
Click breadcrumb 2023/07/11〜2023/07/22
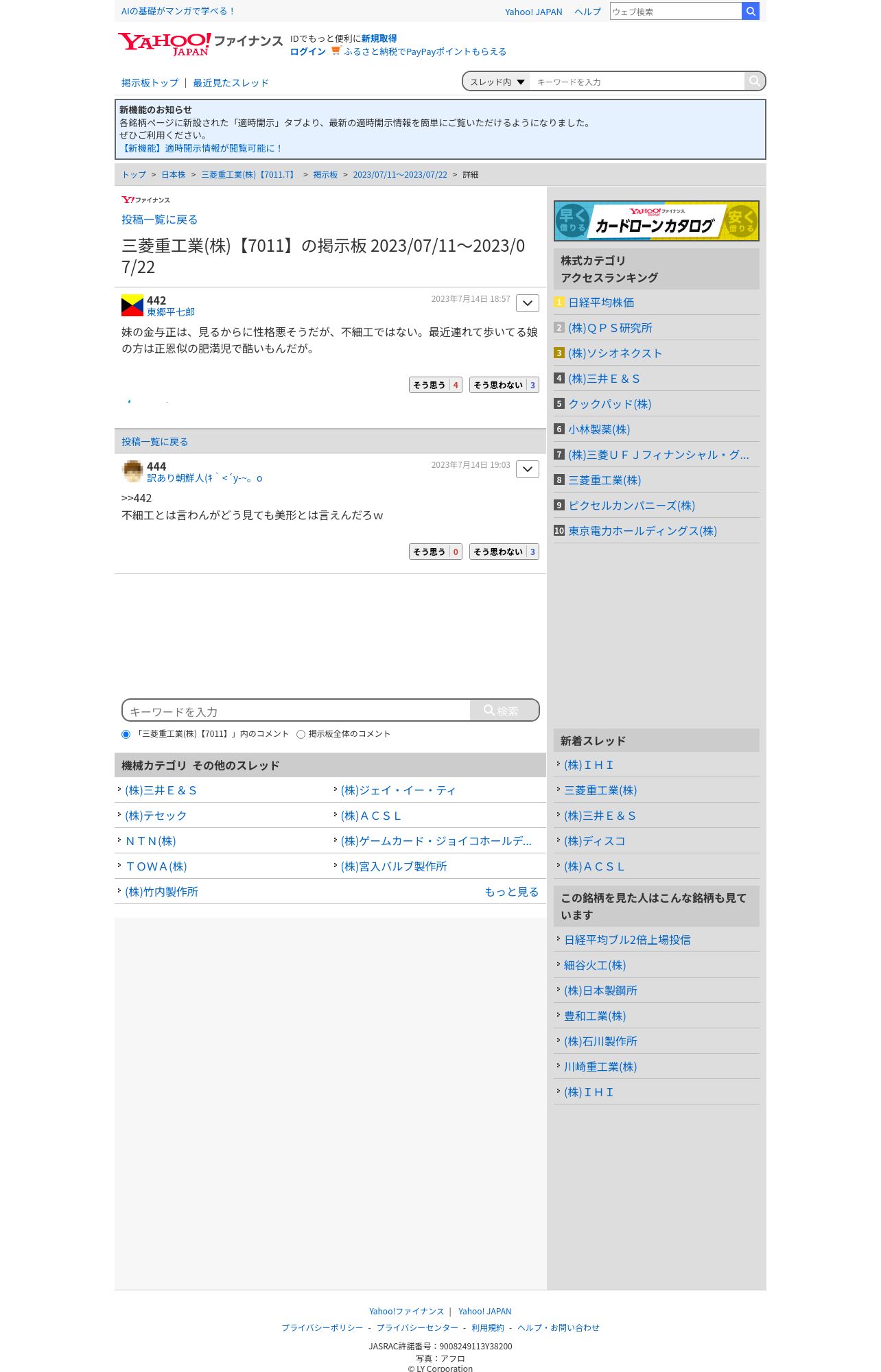point(400,175)
